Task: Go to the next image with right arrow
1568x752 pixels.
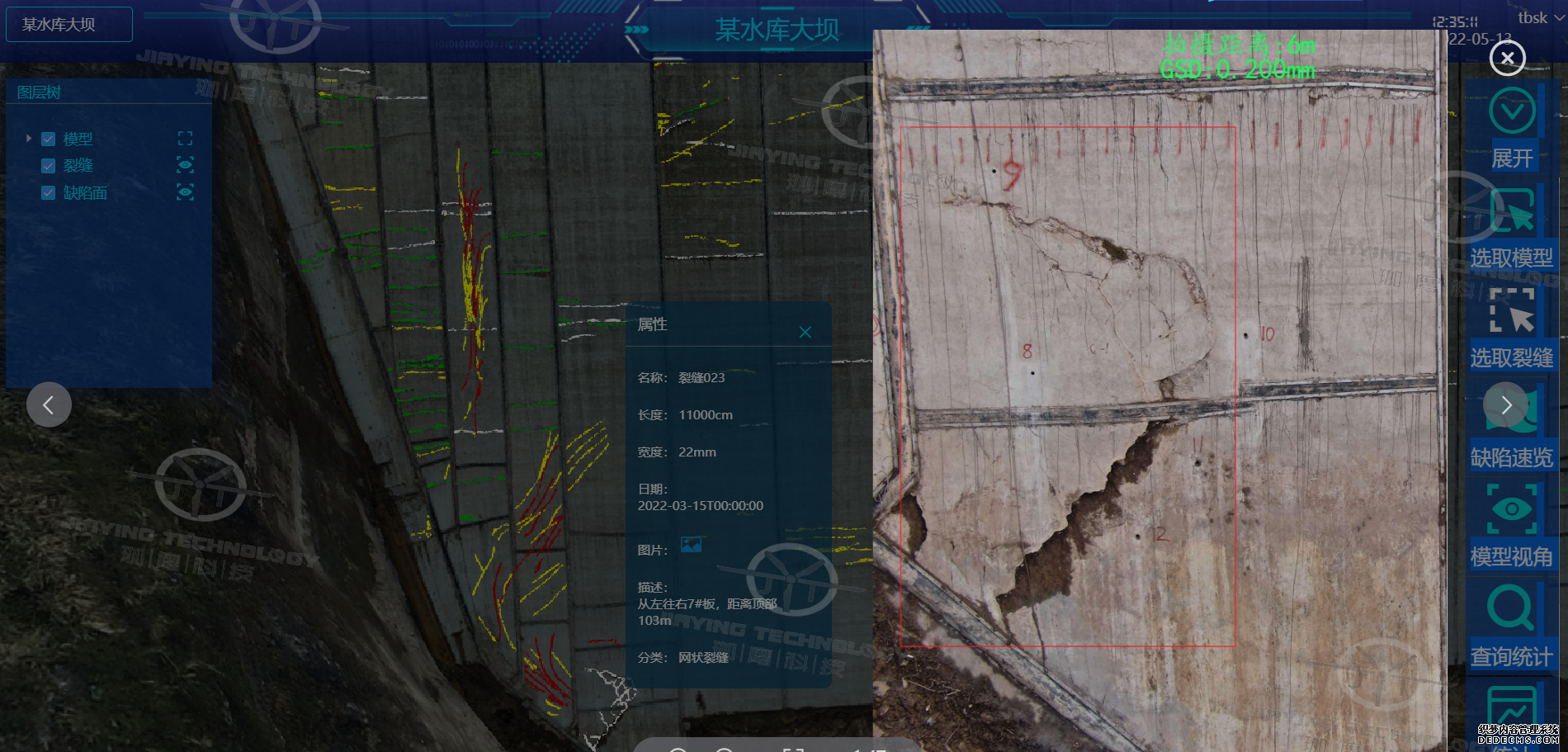Action: click(x=1506, y=404)
